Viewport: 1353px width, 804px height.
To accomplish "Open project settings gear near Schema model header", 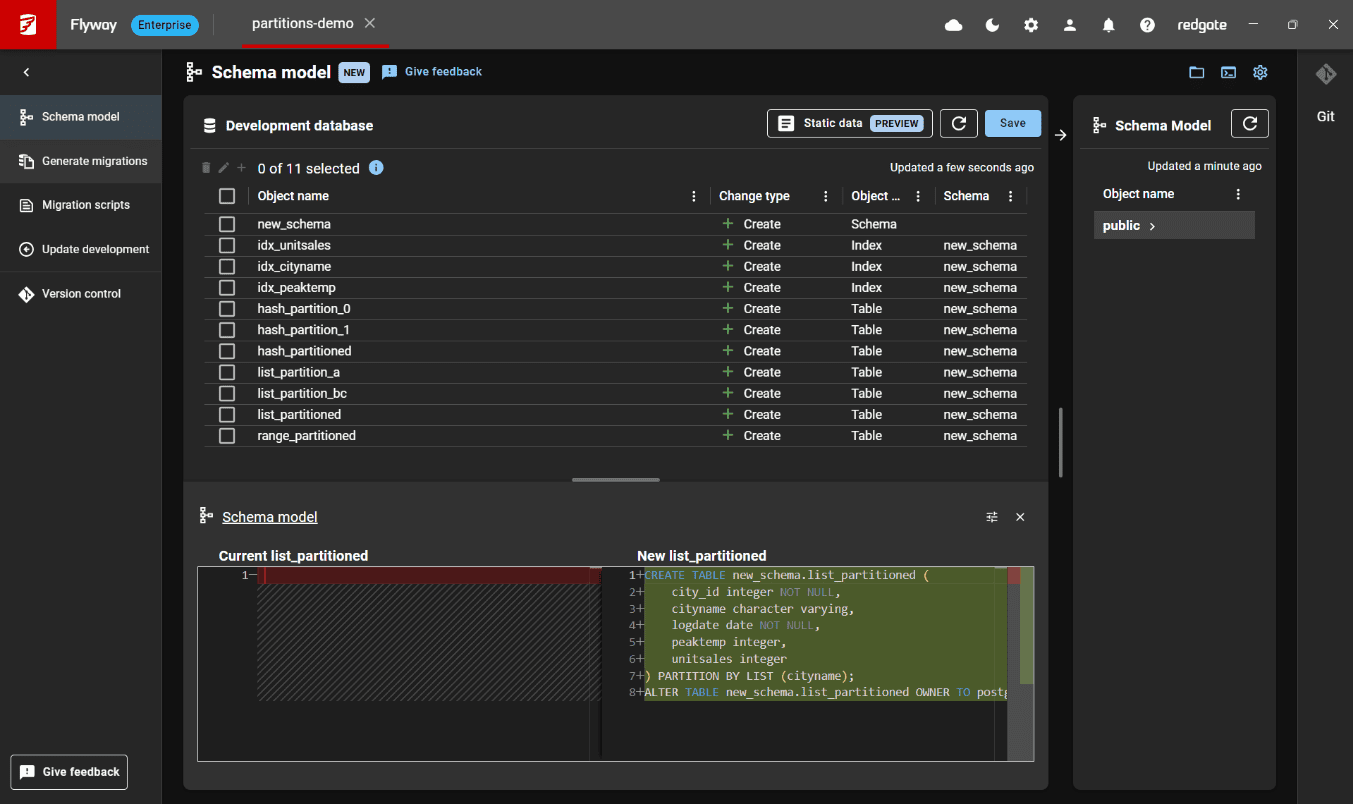I will (x=1260, y=72).
